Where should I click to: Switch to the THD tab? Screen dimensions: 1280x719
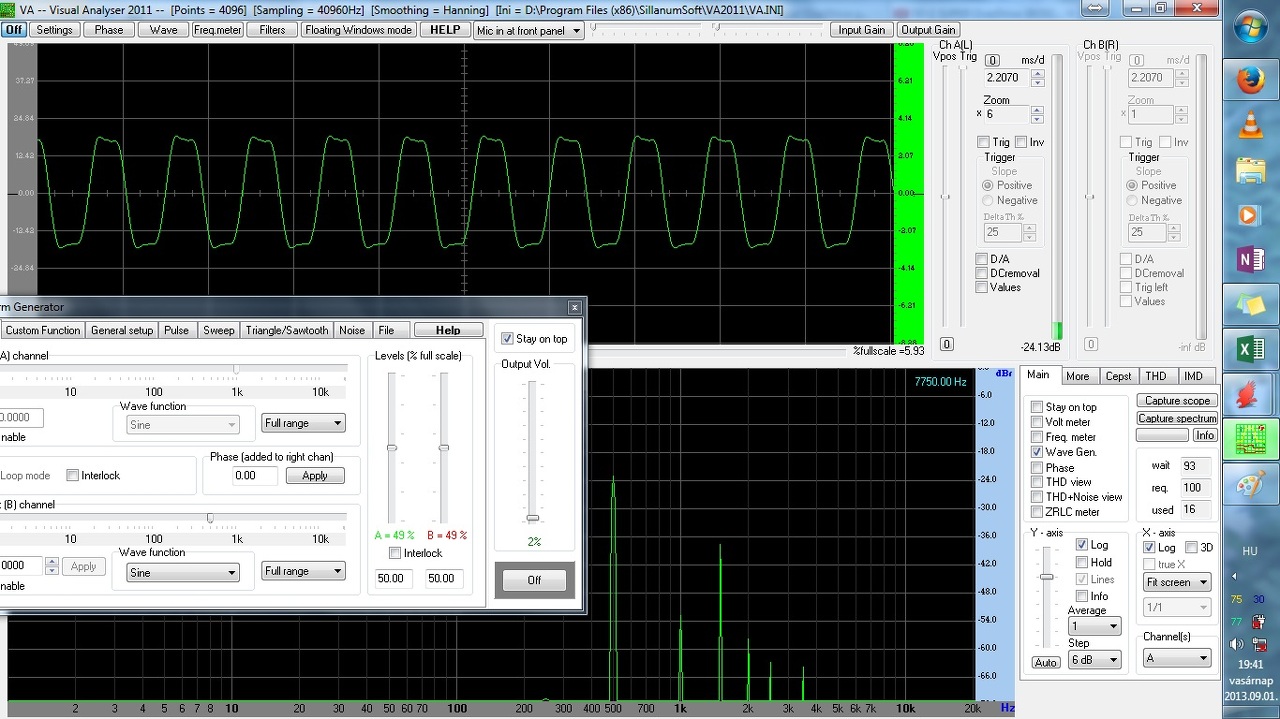coord(1155,376)
